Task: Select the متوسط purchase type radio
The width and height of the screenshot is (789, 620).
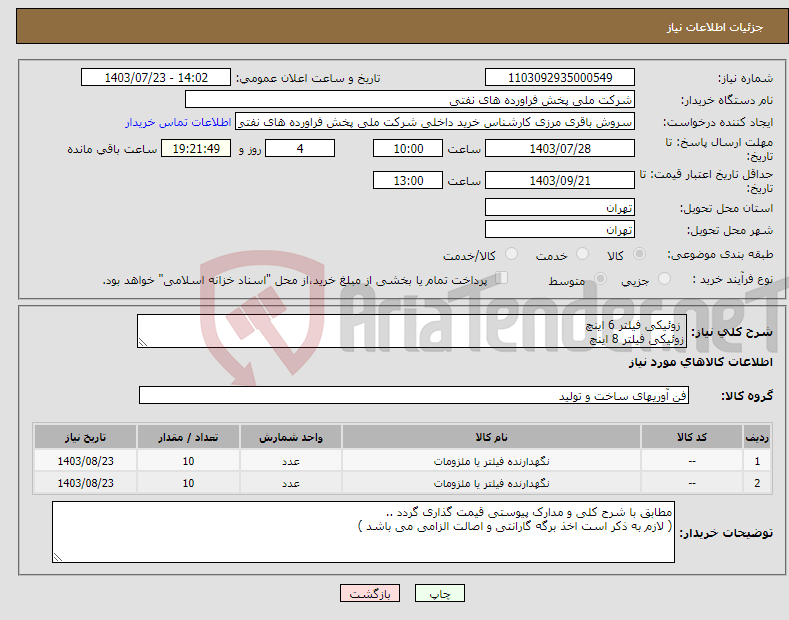Action: (x=600, y=279)
